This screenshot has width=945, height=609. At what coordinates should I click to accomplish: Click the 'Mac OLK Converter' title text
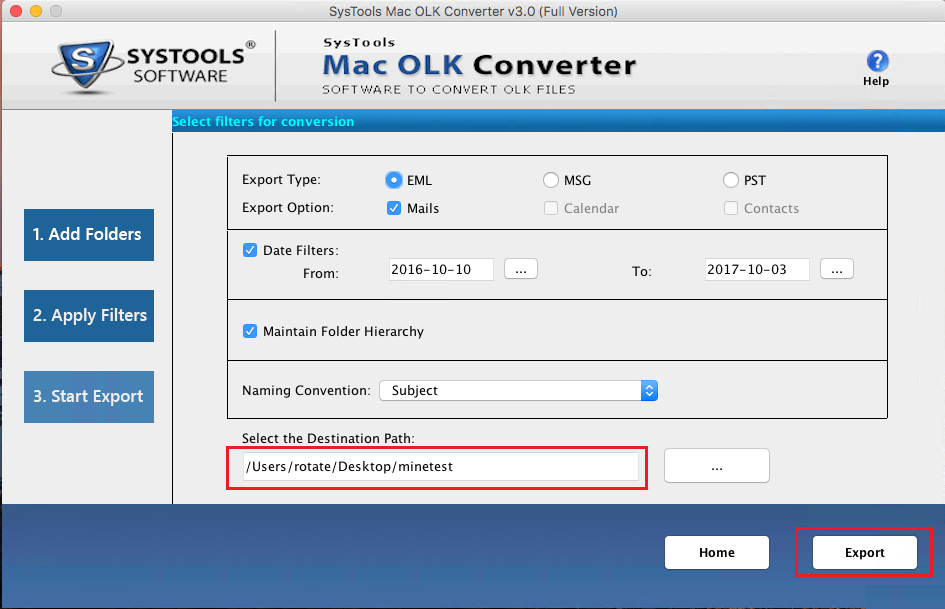pyautogui.click(x=479, y=65)
